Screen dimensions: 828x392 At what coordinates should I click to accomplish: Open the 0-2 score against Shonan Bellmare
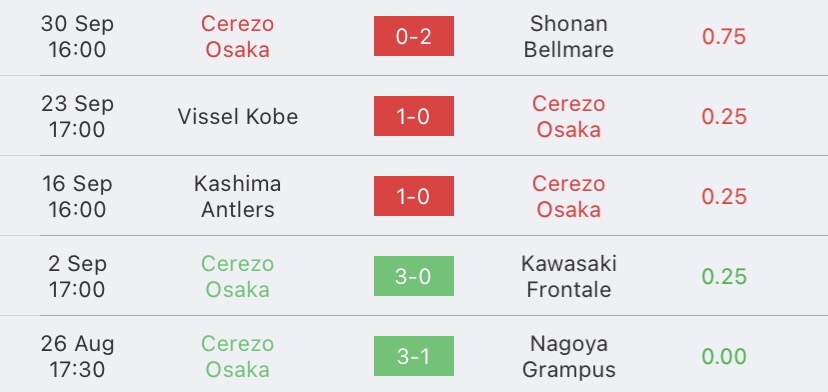click(x=413, y=36)
